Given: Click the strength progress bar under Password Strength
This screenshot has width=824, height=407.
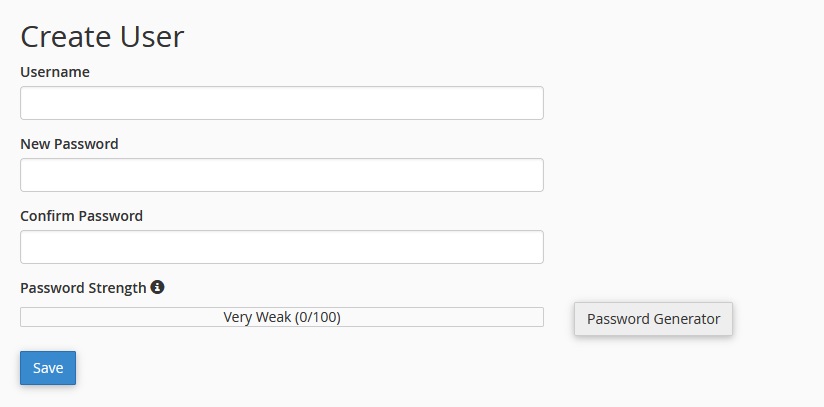Looking at the screenshot, I should coord(282,317).
